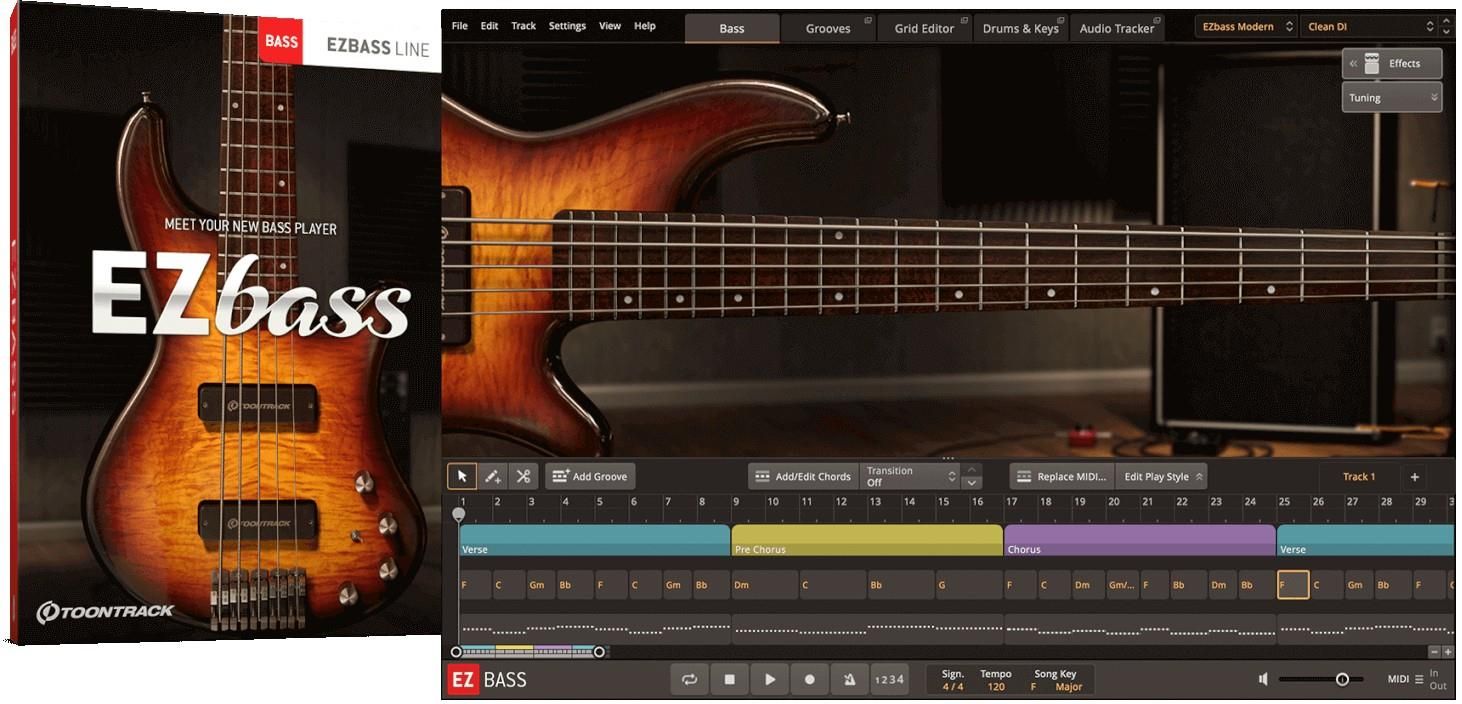Detach Grid Editor with pop-out icon
The image size is (1462, 704).
point(965,20)
